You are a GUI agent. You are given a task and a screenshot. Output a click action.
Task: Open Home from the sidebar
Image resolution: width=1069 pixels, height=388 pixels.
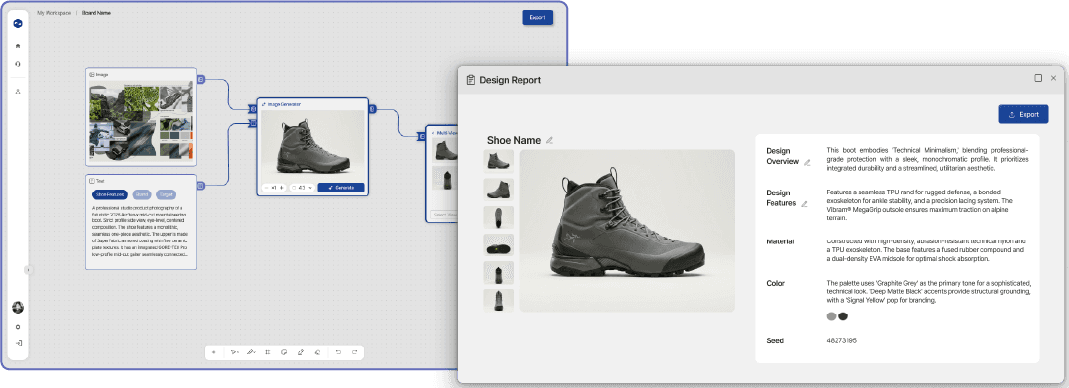pyautogui.click(x=18, y=46)
